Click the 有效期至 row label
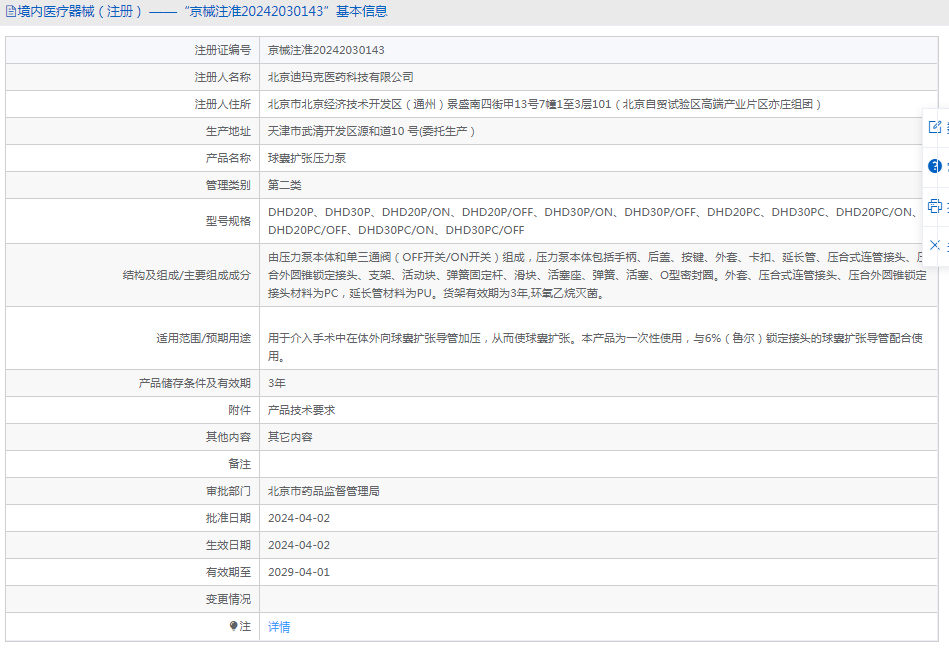Viewport: 949px width, 651px height. (x=228, y=572)
